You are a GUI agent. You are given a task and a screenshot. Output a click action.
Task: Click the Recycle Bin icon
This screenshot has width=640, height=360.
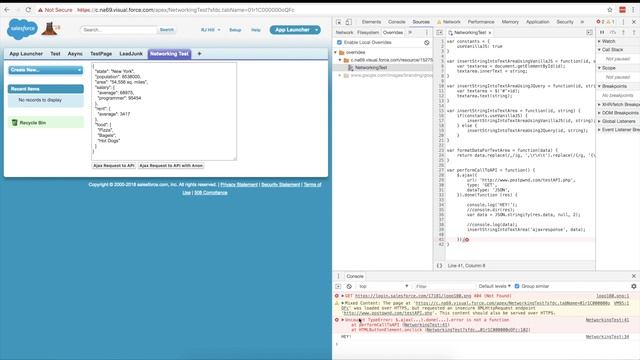pyautogui.click(x=15, y=122)
